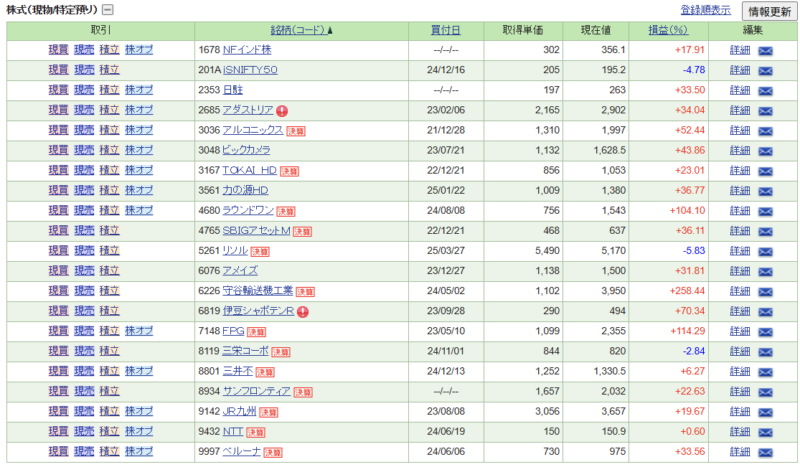The image size is (800, 467).
Task: Click 現売 for リソル row
Action: pos(84,250)
